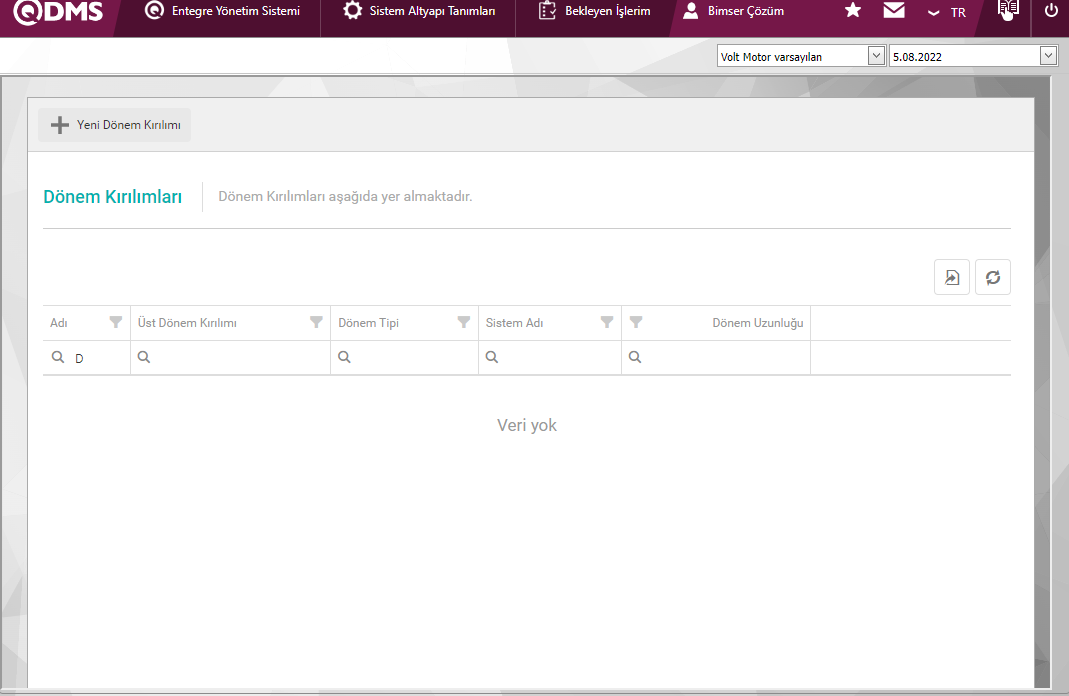Image resolution: width=1069 pixels, height=696 pixels.
Task: Click Yeni Dönem Kırılımı button
Action: tap(115, 125)
